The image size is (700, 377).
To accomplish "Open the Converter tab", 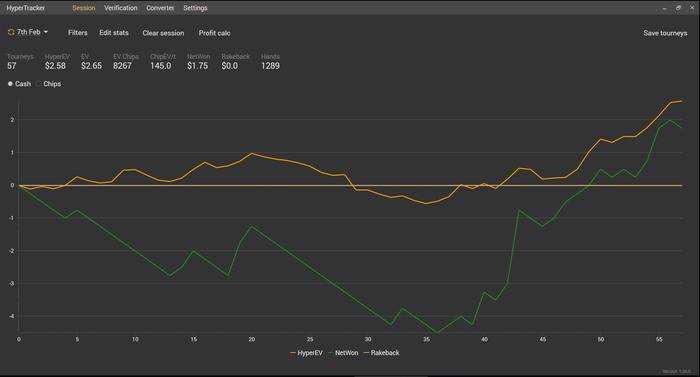I will pyautogui.click(x=160, y=8).
